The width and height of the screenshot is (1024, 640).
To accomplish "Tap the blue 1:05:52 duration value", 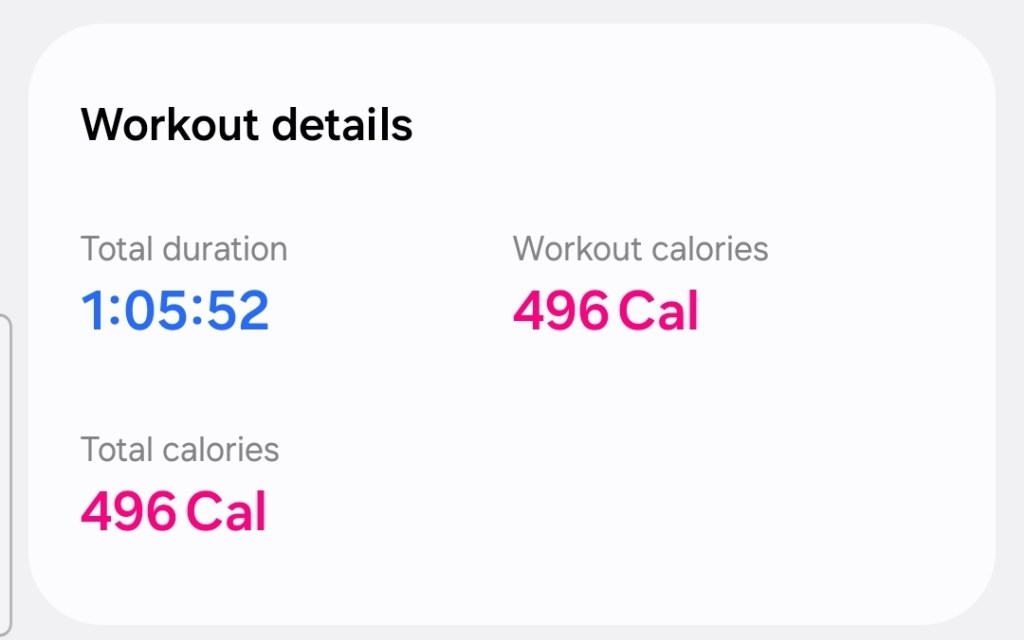I will [175, 311].
